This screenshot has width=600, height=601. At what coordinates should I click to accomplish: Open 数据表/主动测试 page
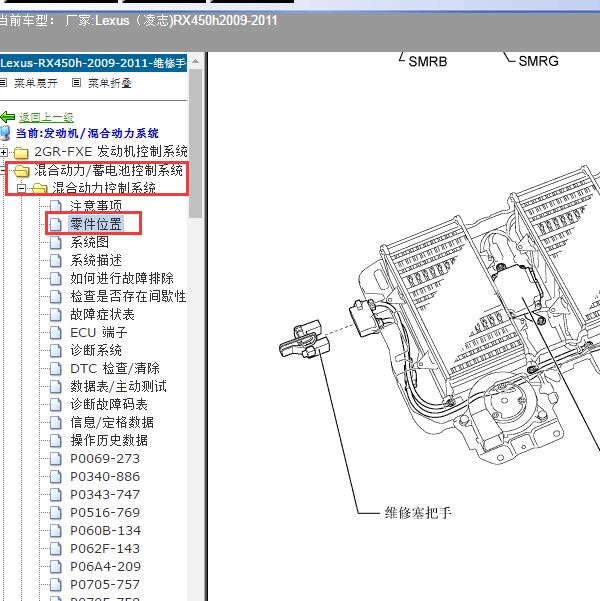[118, 386]
